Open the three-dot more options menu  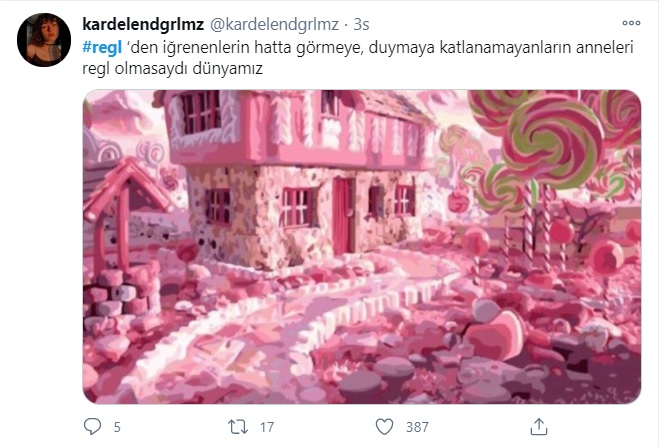pos(631,23)
